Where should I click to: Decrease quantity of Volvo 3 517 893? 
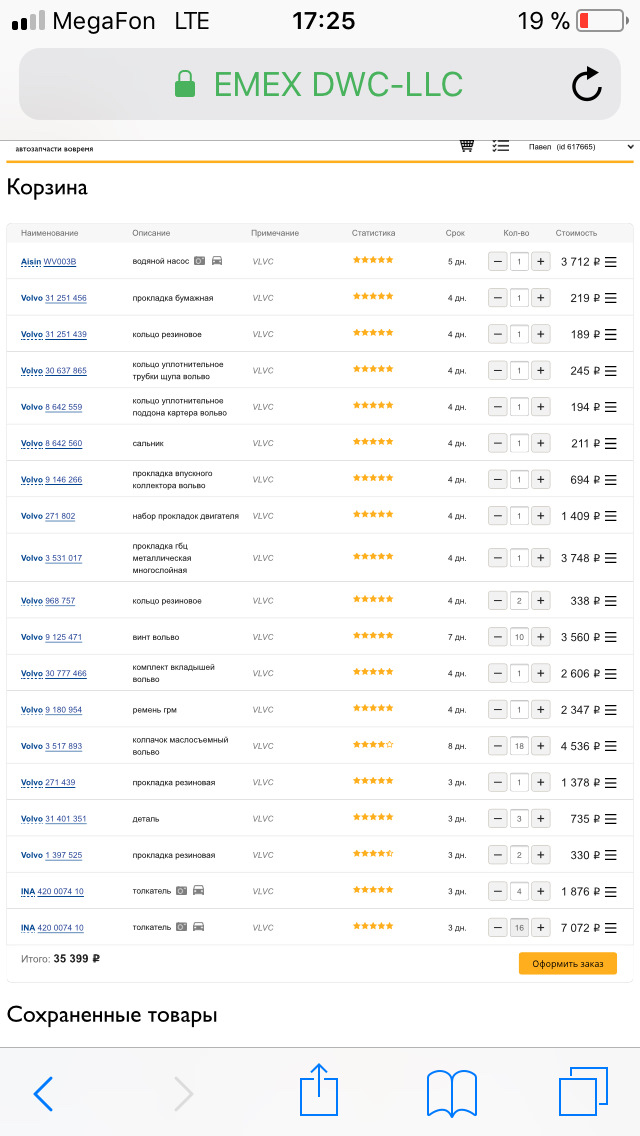click(497, 746)
